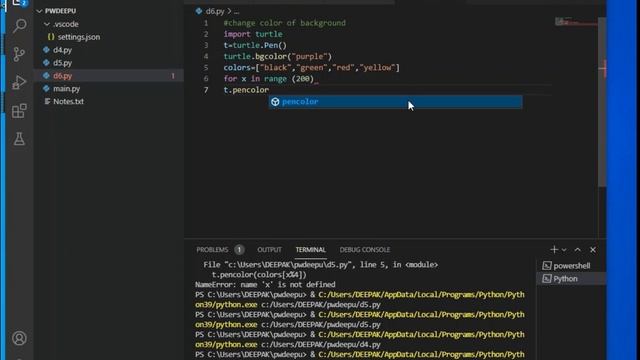Image resolution: width=640 pixels, height=360 pixels.
Task: Click the powershell terminal icon
Action: tap(547, 266)
